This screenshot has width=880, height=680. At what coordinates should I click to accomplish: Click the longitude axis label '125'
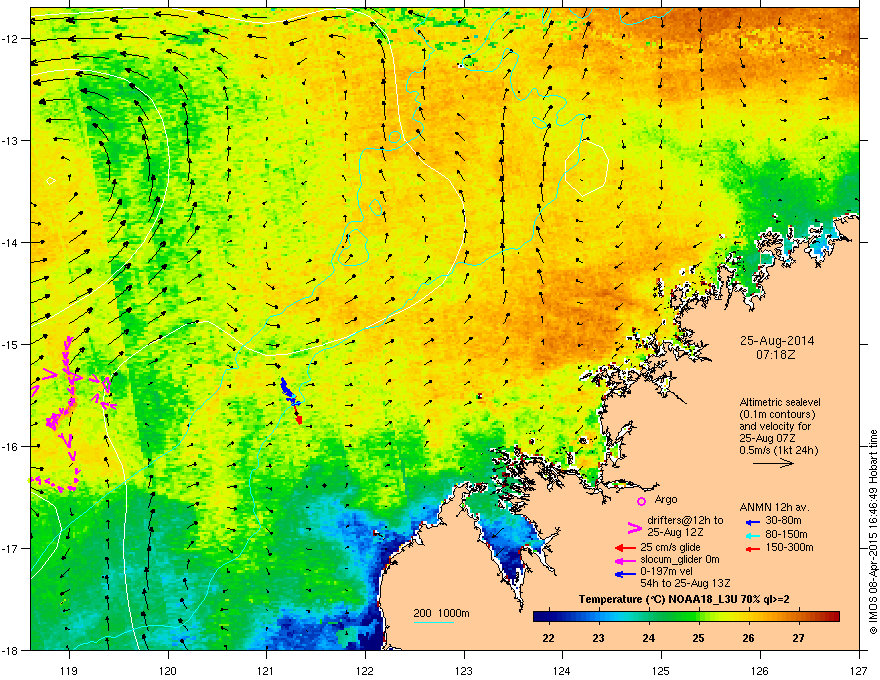661,670
